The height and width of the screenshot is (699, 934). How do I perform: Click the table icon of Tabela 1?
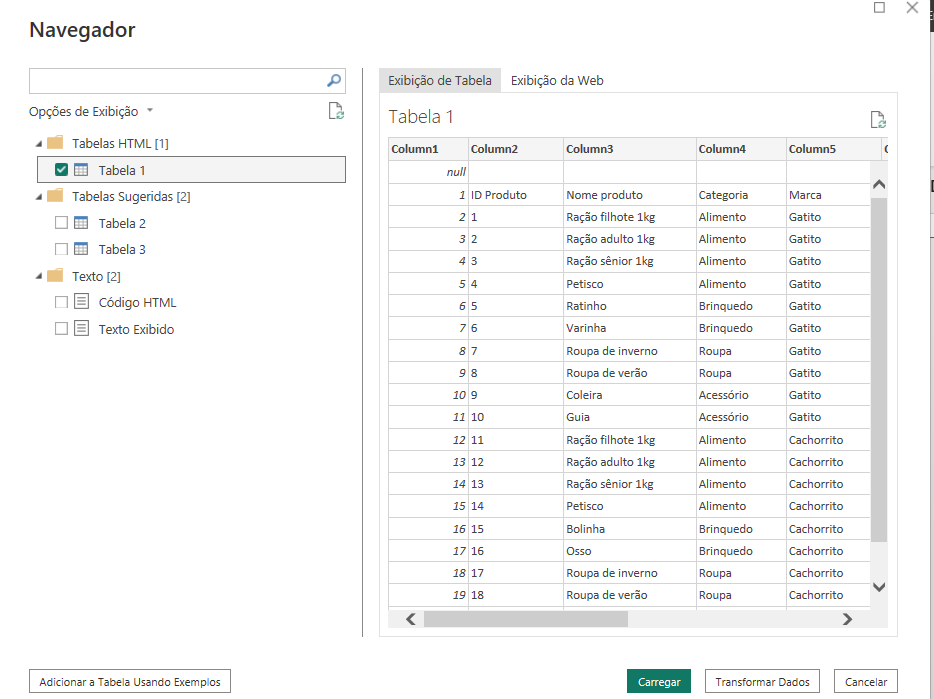[x=81, y=170]
